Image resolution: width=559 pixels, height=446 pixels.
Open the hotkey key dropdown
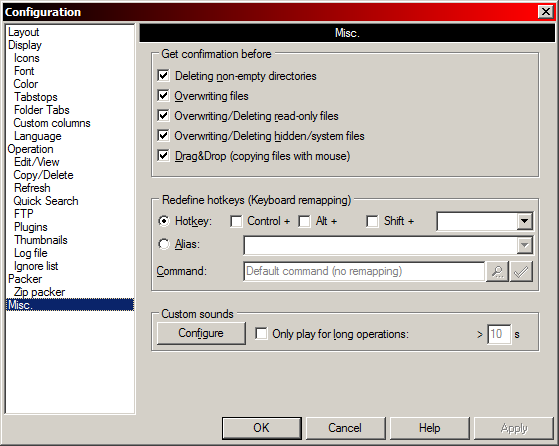[x=524, y=221]
